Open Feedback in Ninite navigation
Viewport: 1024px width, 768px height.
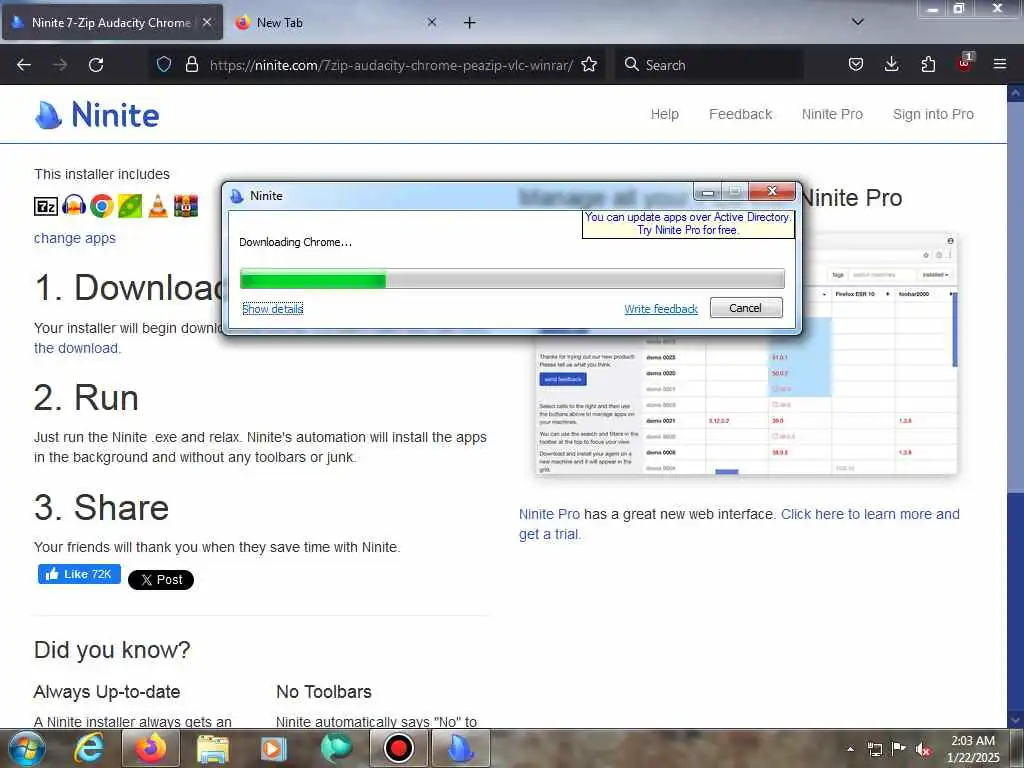tap(741, 114)
